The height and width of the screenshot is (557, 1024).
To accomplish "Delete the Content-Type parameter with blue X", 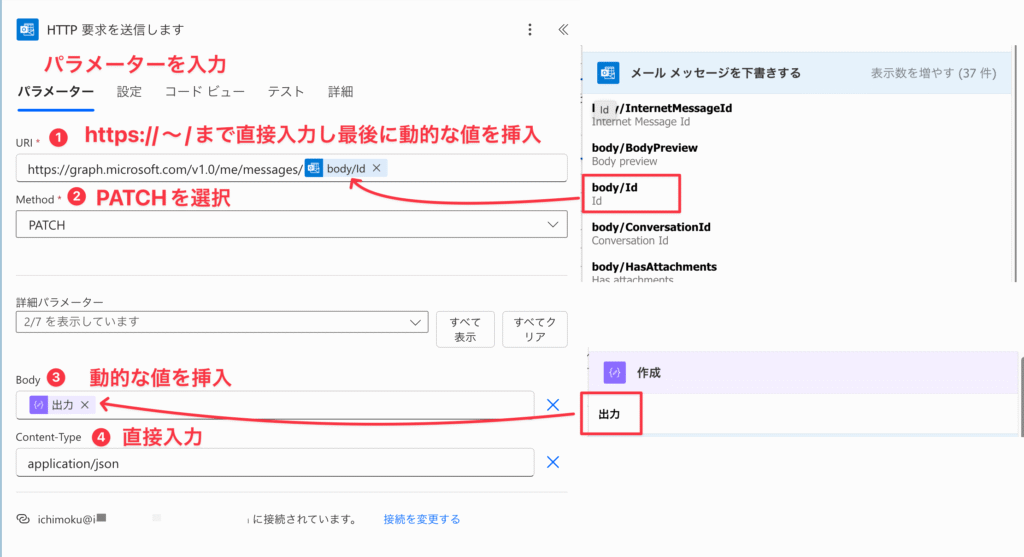I will point(552,462).
